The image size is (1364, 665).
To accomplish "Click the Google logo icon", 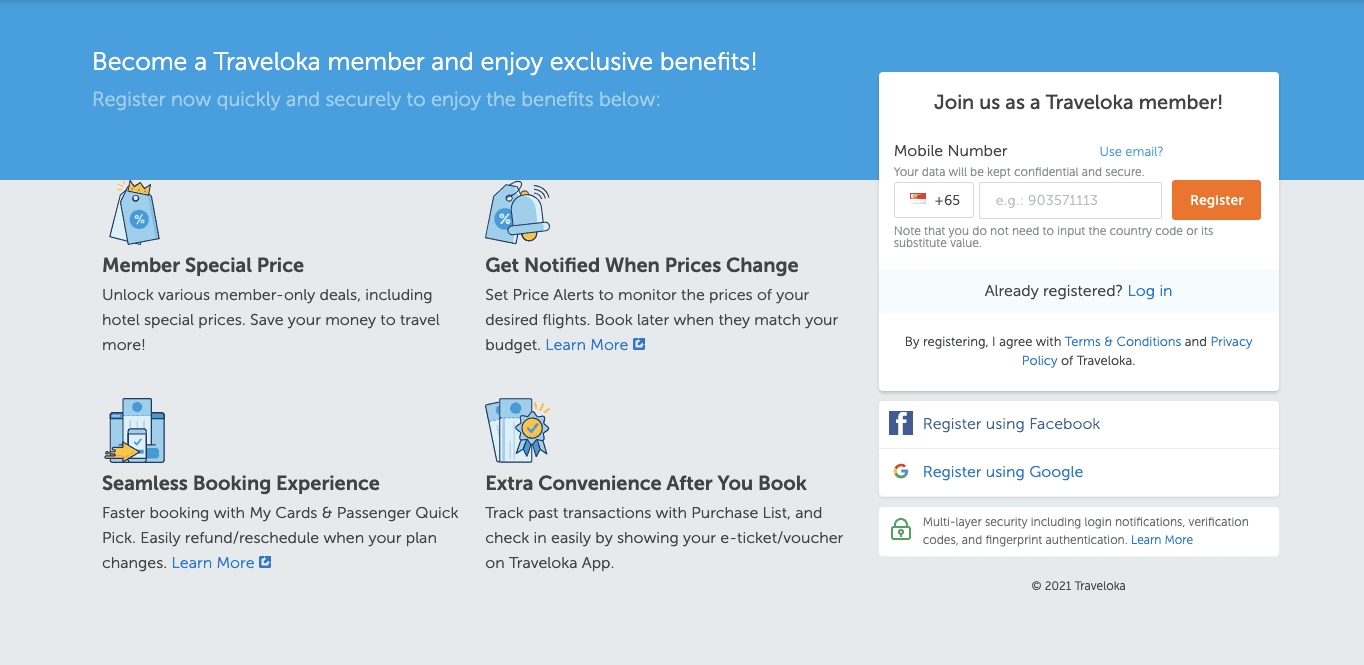I will (901, 471).
